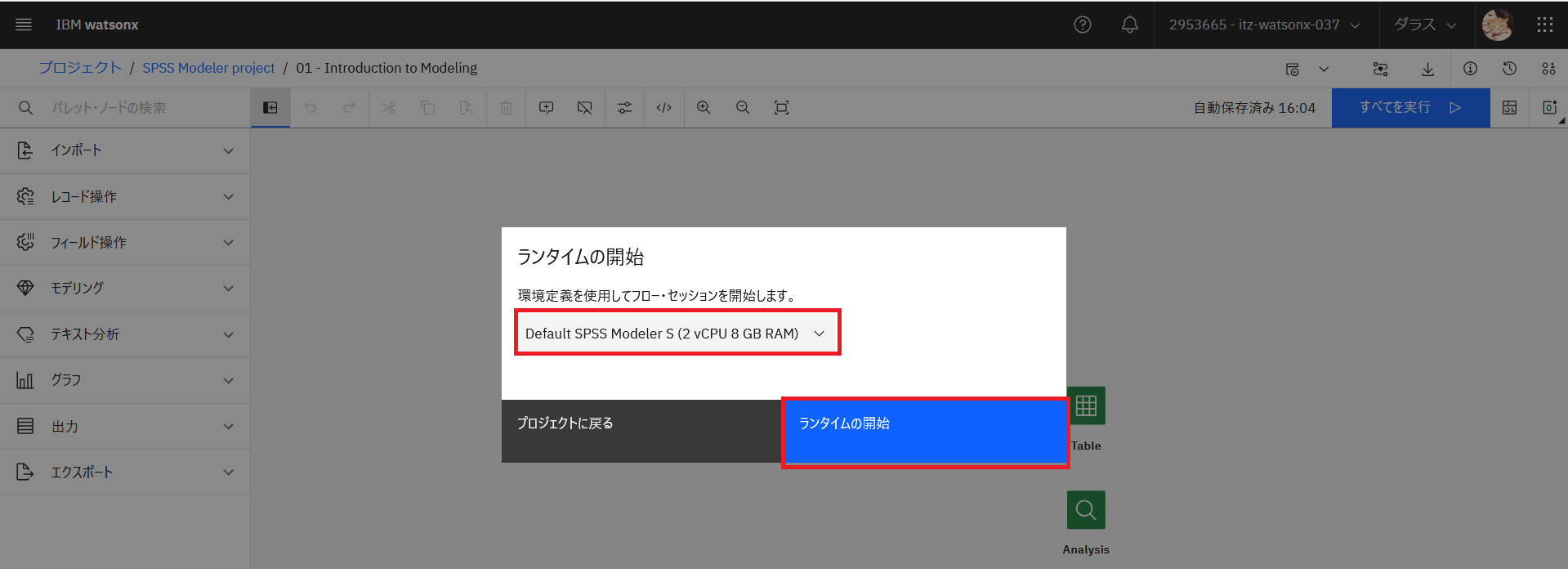Viewport: 1568px width, 569px height.
Task: Expand the レコード操作 palette category
Action: (125, 196)
